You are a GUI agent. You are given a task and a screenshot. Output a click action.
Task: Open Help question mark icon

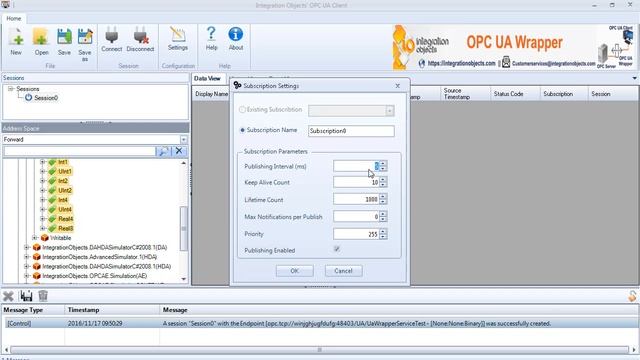tap(211, 34)
